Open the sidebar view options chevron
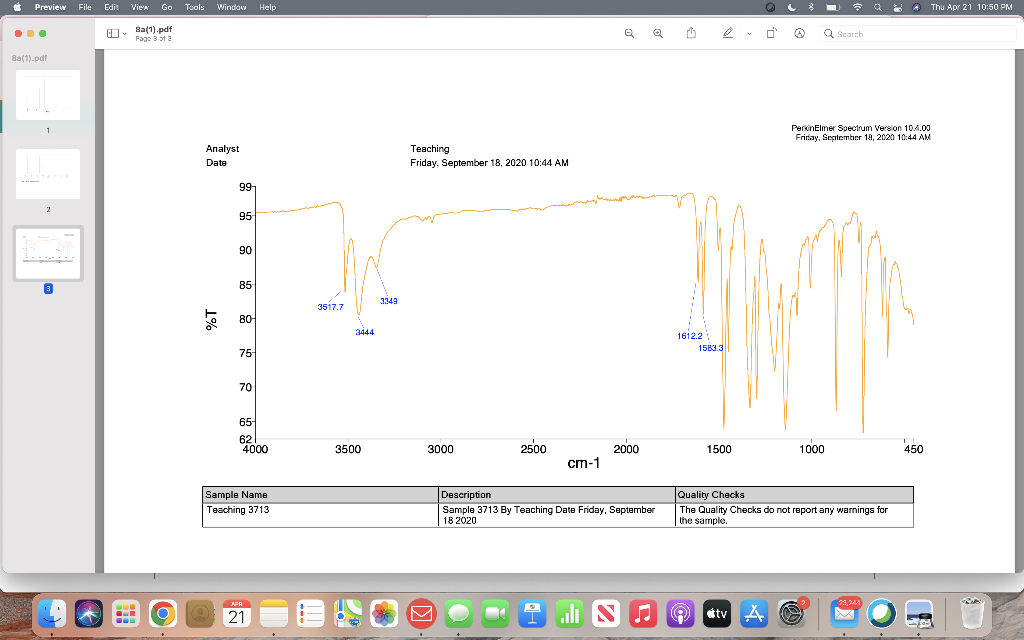 point(124,34)
